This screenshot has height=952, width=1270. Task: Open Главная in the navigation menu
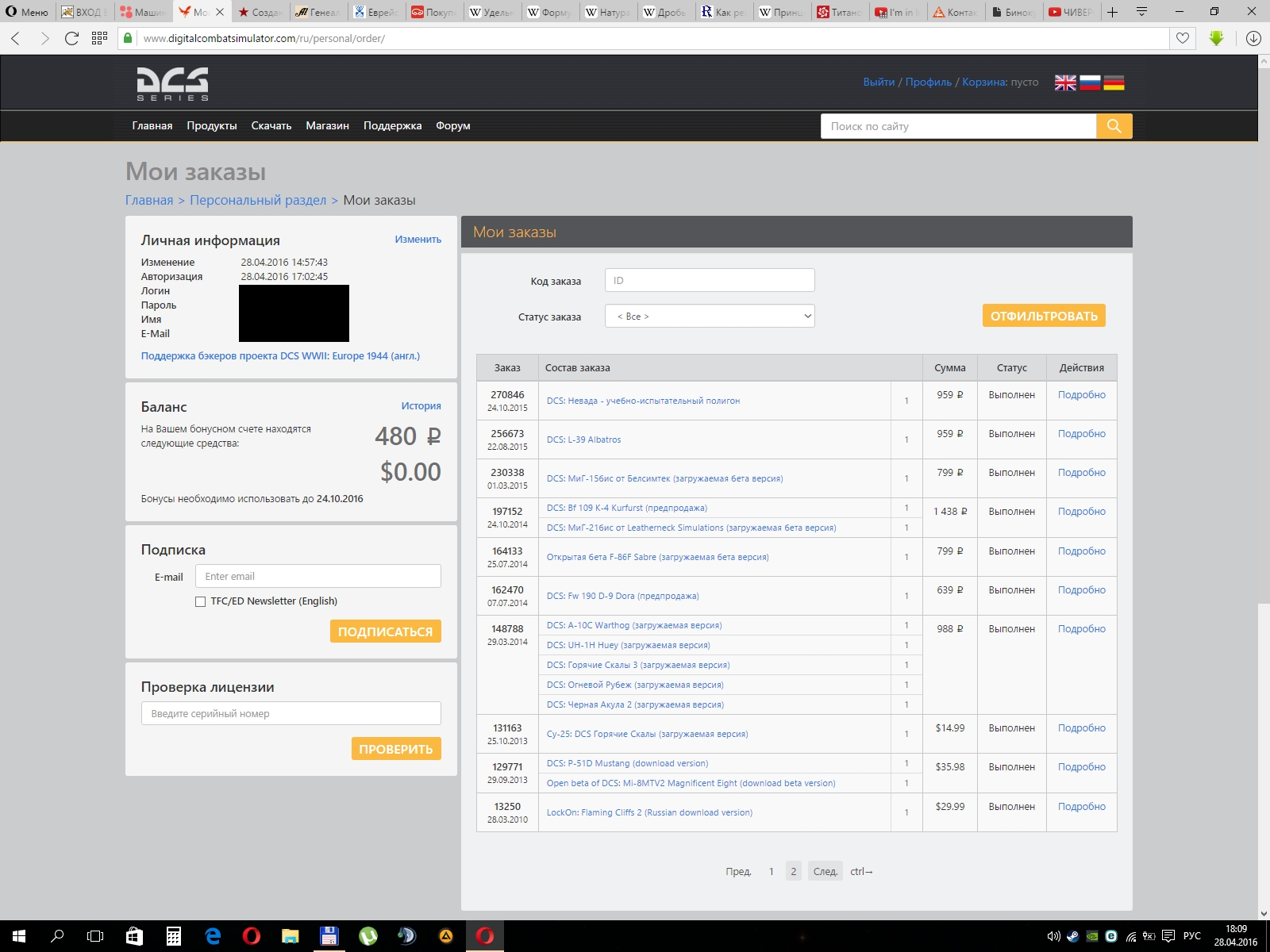point(152,125)
